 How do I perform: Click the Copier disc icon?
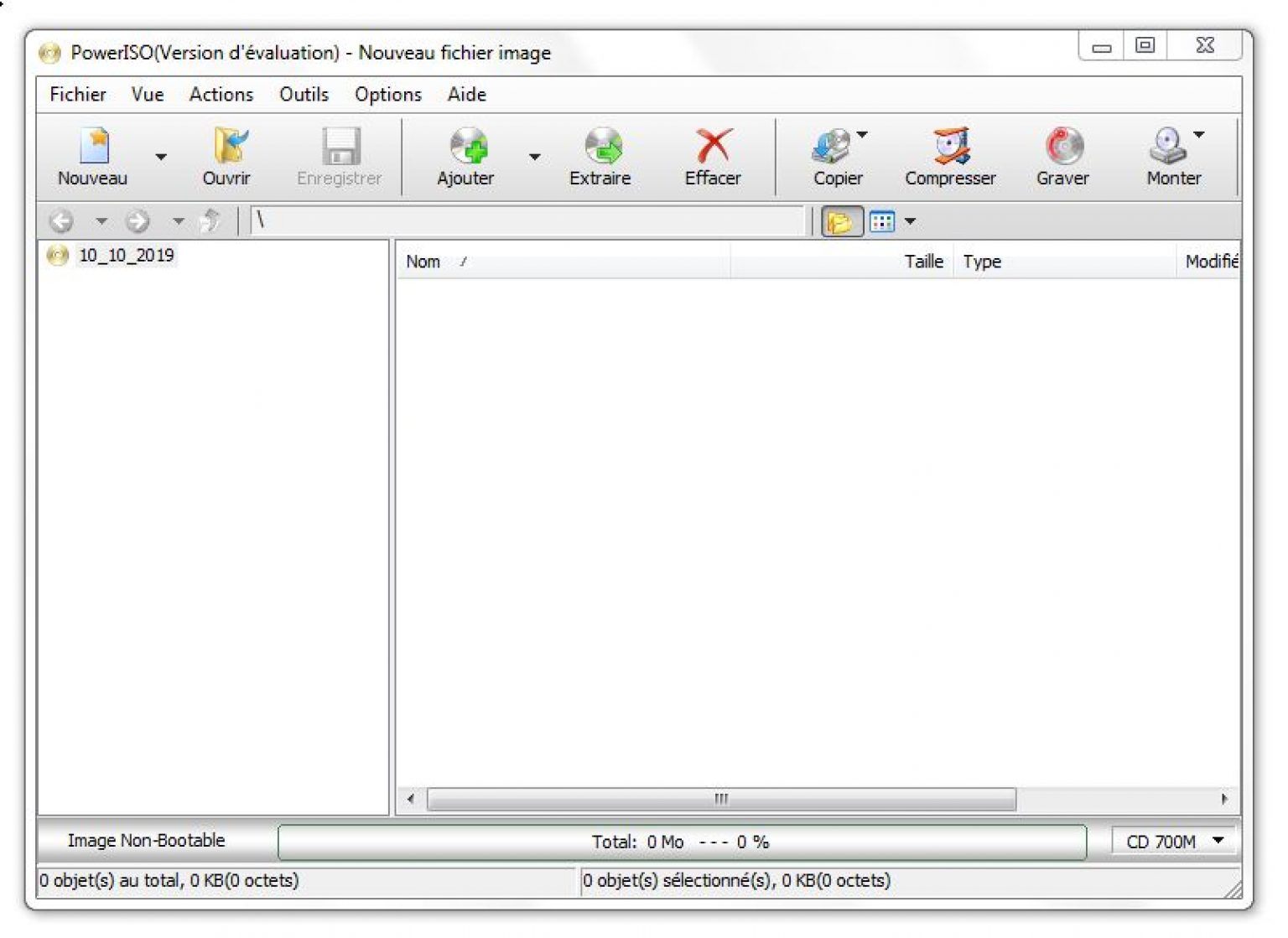pos(831,146)
